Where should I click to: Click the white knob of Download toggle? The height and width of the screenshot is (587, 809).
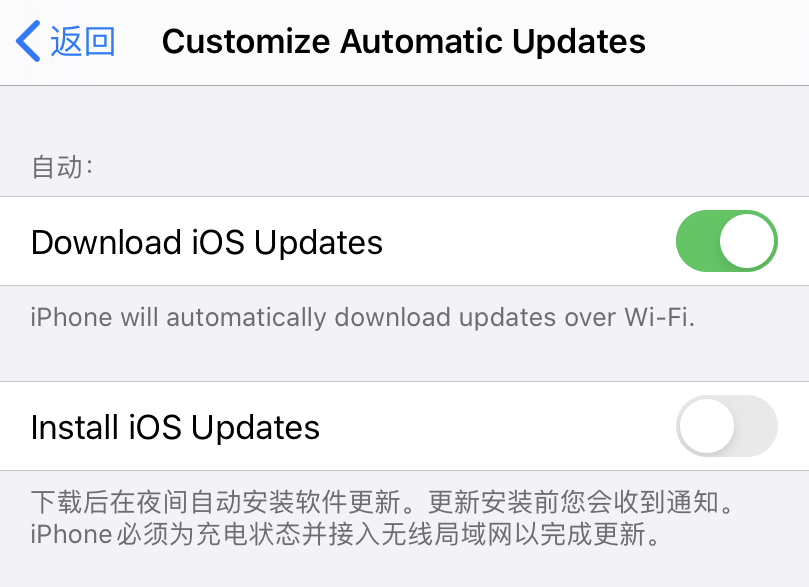pyautogui.click(x=747, y=241)
